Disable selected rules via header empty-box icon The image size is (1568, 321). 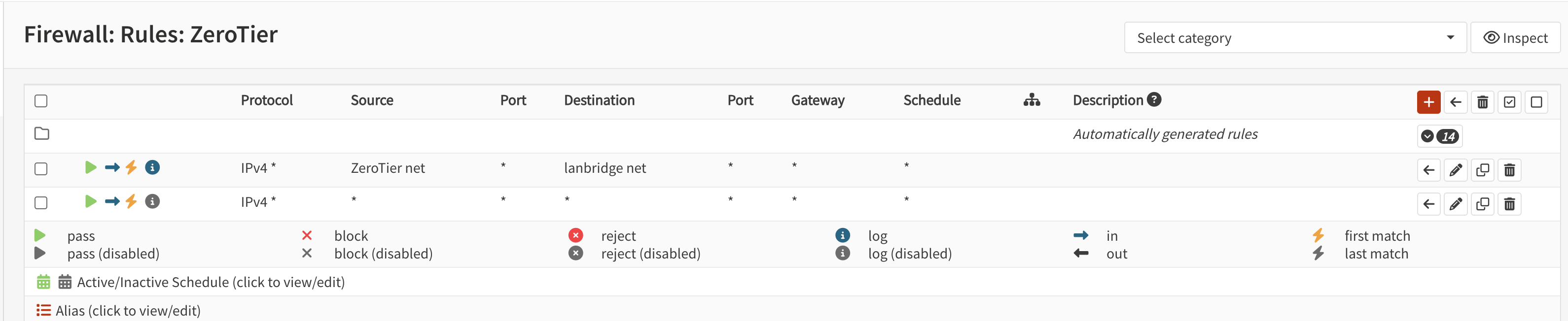tap(1536, 102)
